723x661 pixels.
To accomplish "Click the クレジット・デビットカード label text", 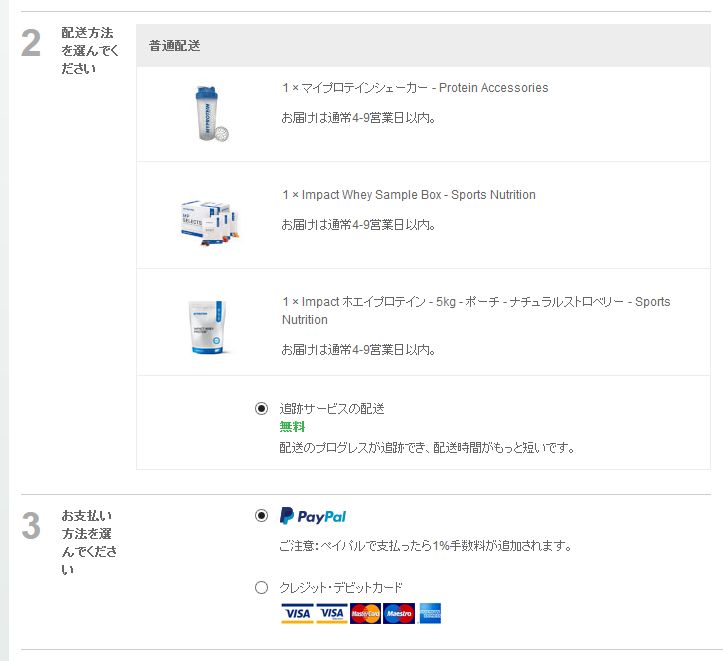I will pyautogui.click(x=341, y=587).
